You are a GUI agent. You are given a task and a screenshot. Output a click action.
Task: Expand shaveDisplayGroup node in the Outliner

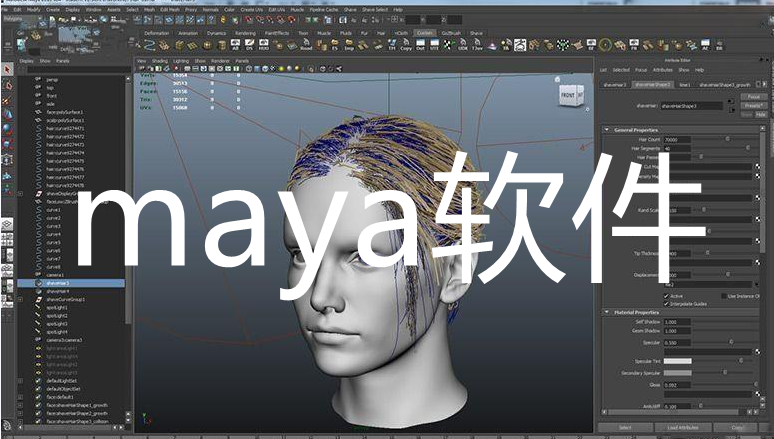click(x=21, y=194)
